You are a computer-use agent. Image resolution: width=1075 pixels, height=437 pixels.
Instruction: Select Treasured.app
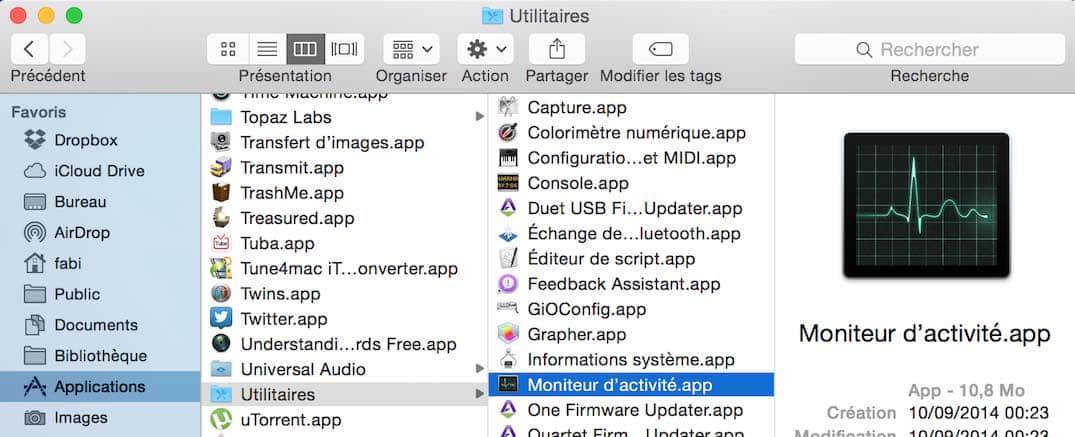[x=344, y=218]
